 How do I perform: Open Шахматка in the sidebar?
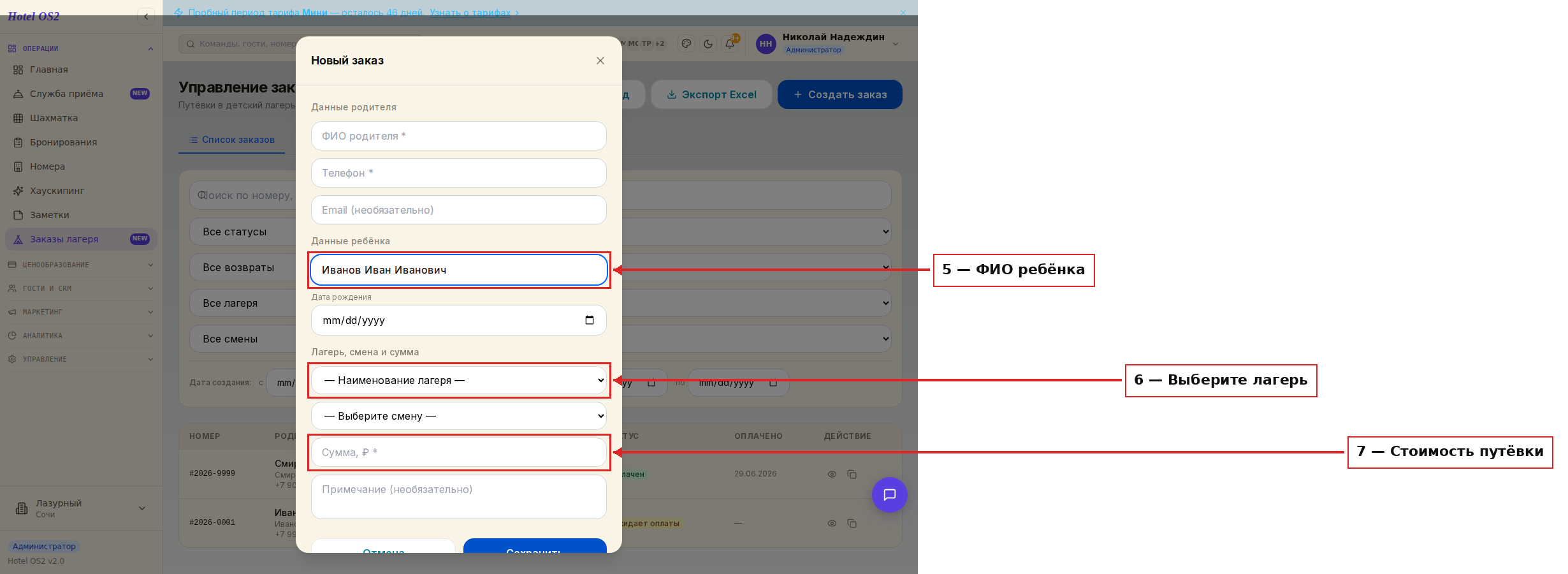(x=54, y=118)
